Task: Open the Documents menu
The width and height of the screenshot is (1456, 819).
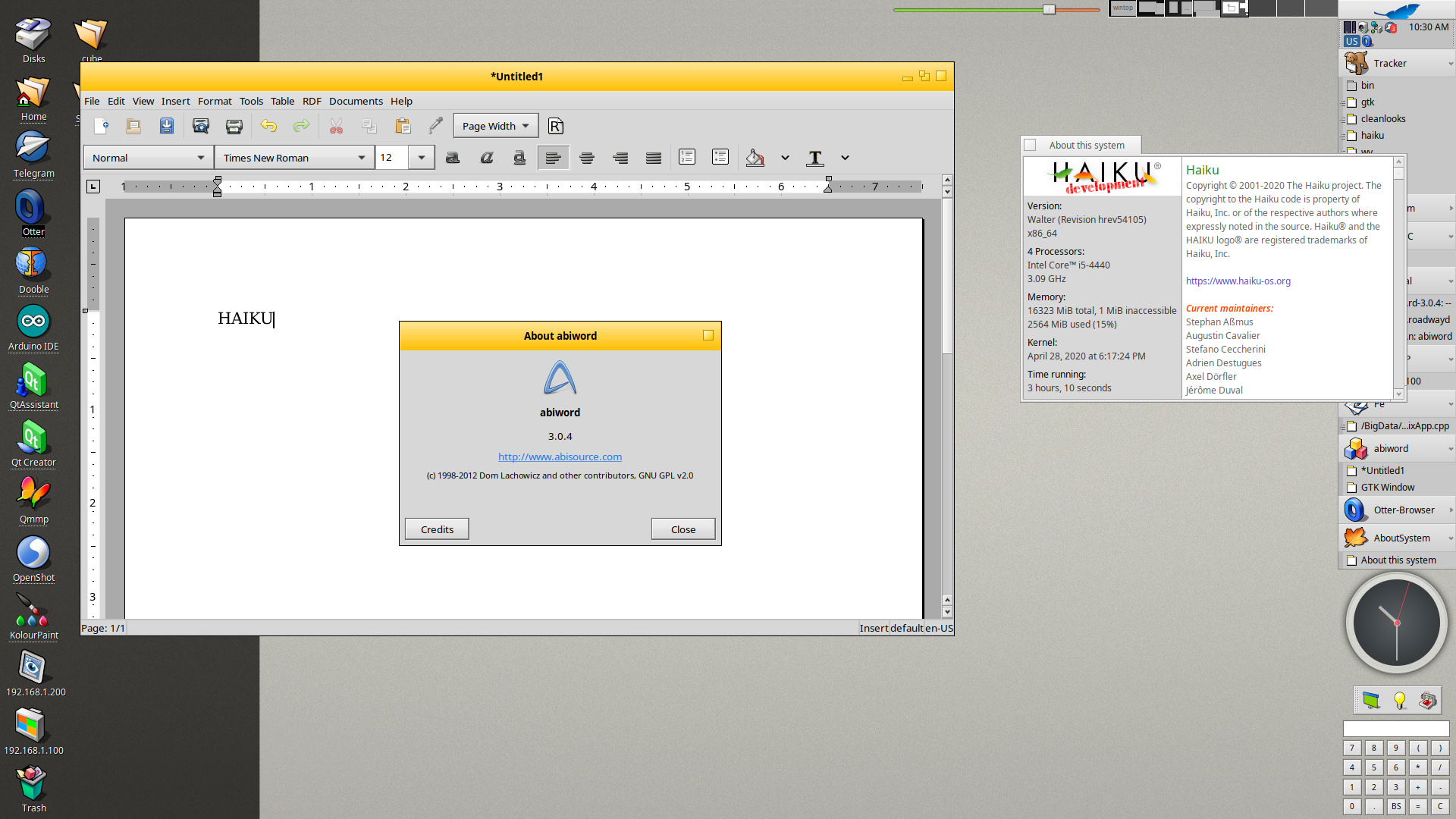Action: pyautogui.click(x=356, y=101)
